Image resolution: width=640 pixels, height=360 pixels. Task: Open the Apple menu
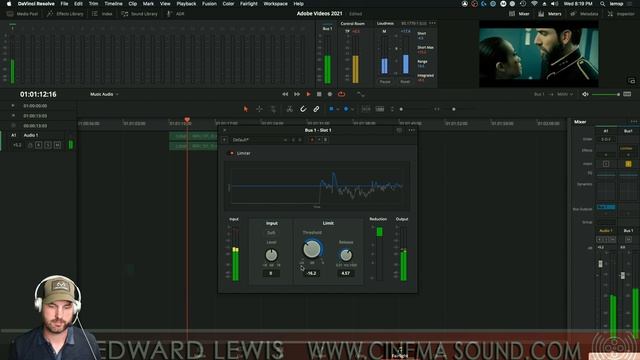[x=9, y=4]
